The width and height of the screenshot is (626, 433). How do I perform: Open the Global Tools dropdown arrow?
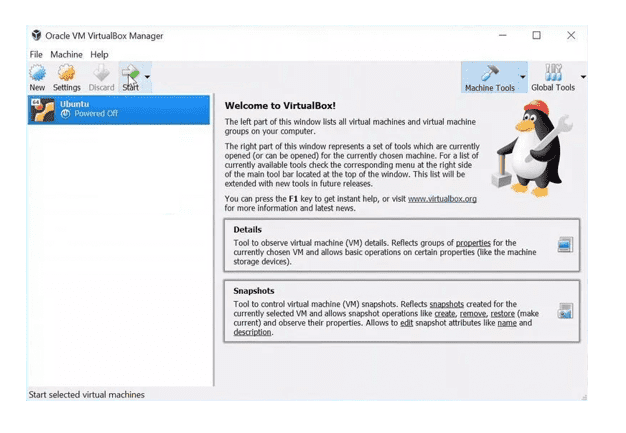583,77
